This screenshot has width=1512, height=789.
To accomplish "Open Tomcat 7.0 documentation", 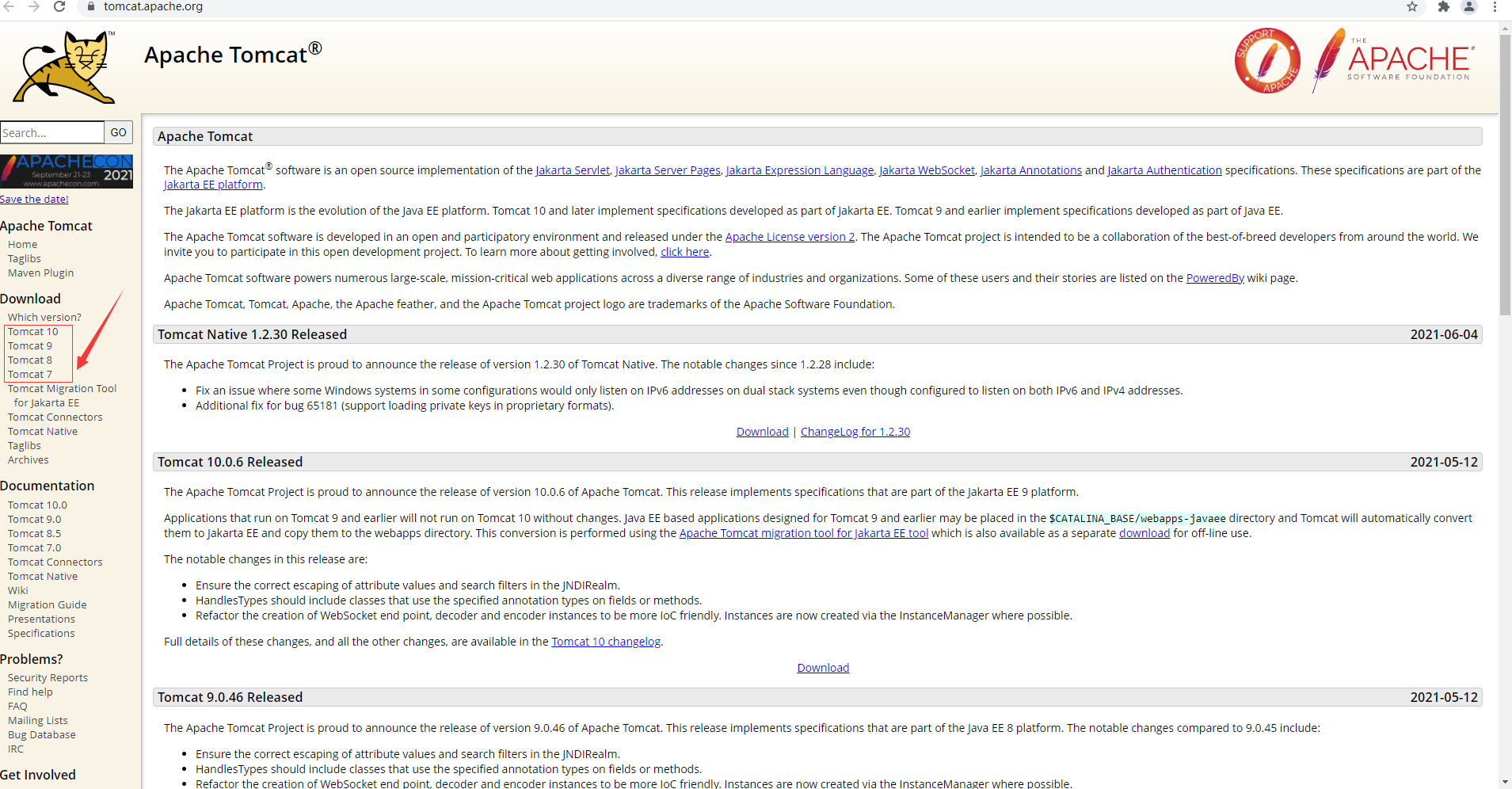I will (x=34, y=548).
